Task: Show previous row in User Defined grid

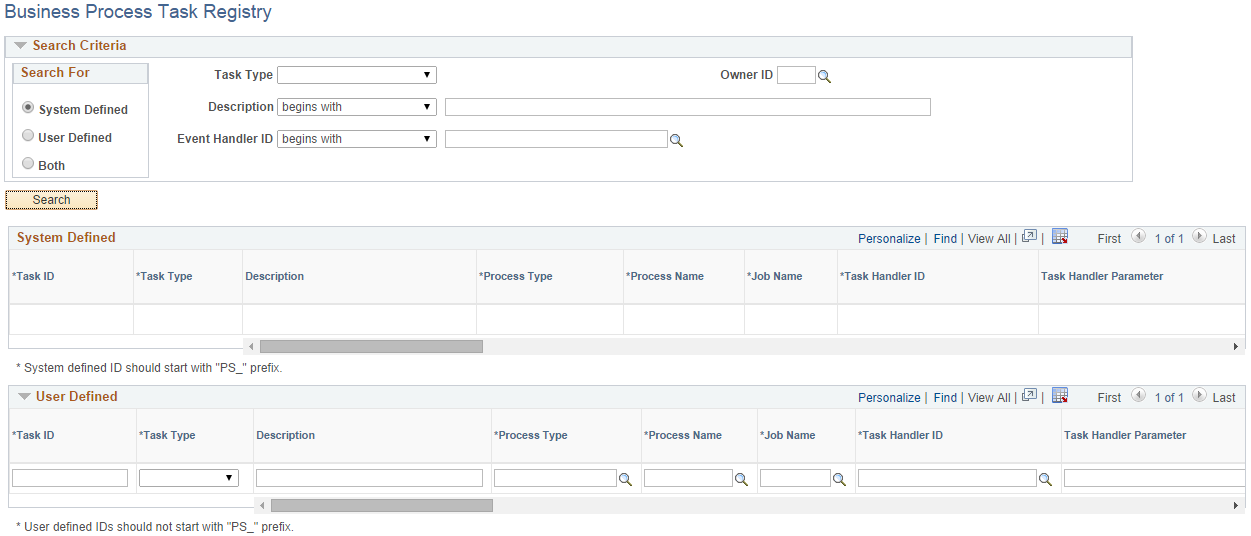Action: pos(1138,396)
